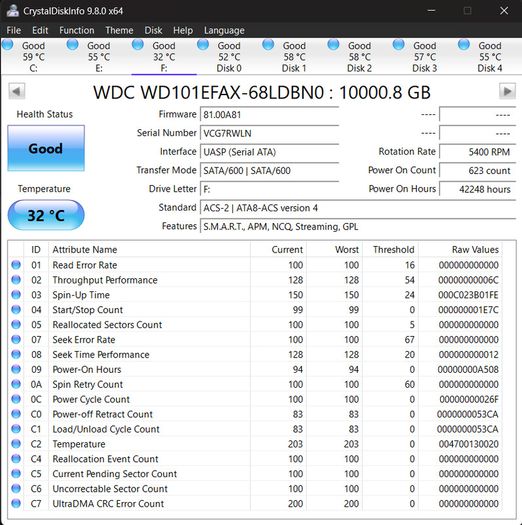The width and height of the screenshot is (522, 525).
Task: Open the Help menu
Action: pyautogui.click(x=183, y=30)
